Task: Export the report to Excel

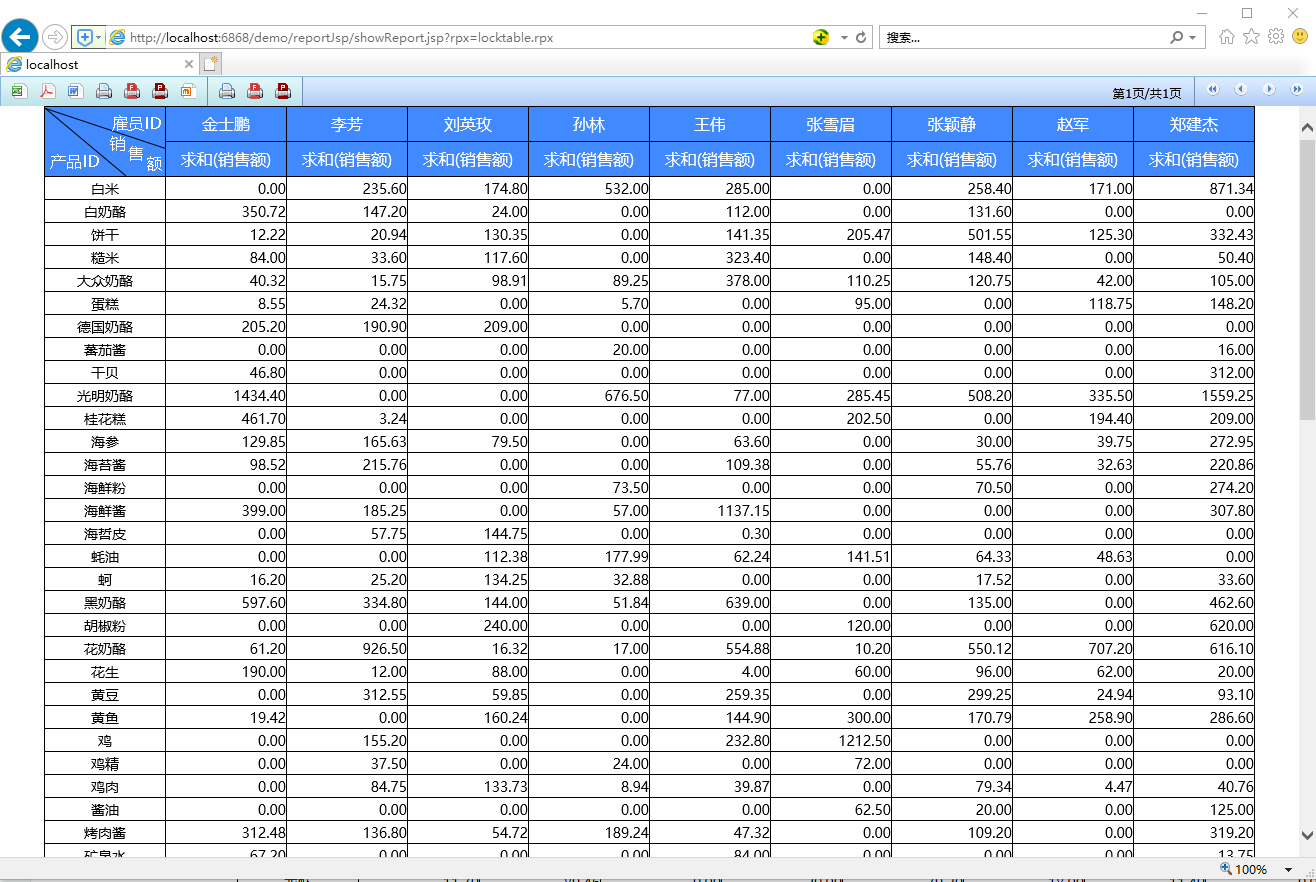Action: (x=19, y=91)
